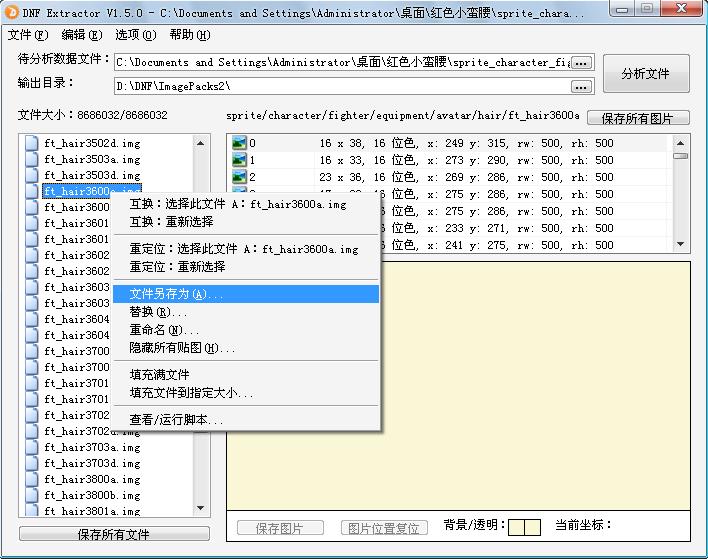Viewport: 708px width, 559px height.
Task: Click the 保存所有图片 button
Action: click(x=638, y=118)
